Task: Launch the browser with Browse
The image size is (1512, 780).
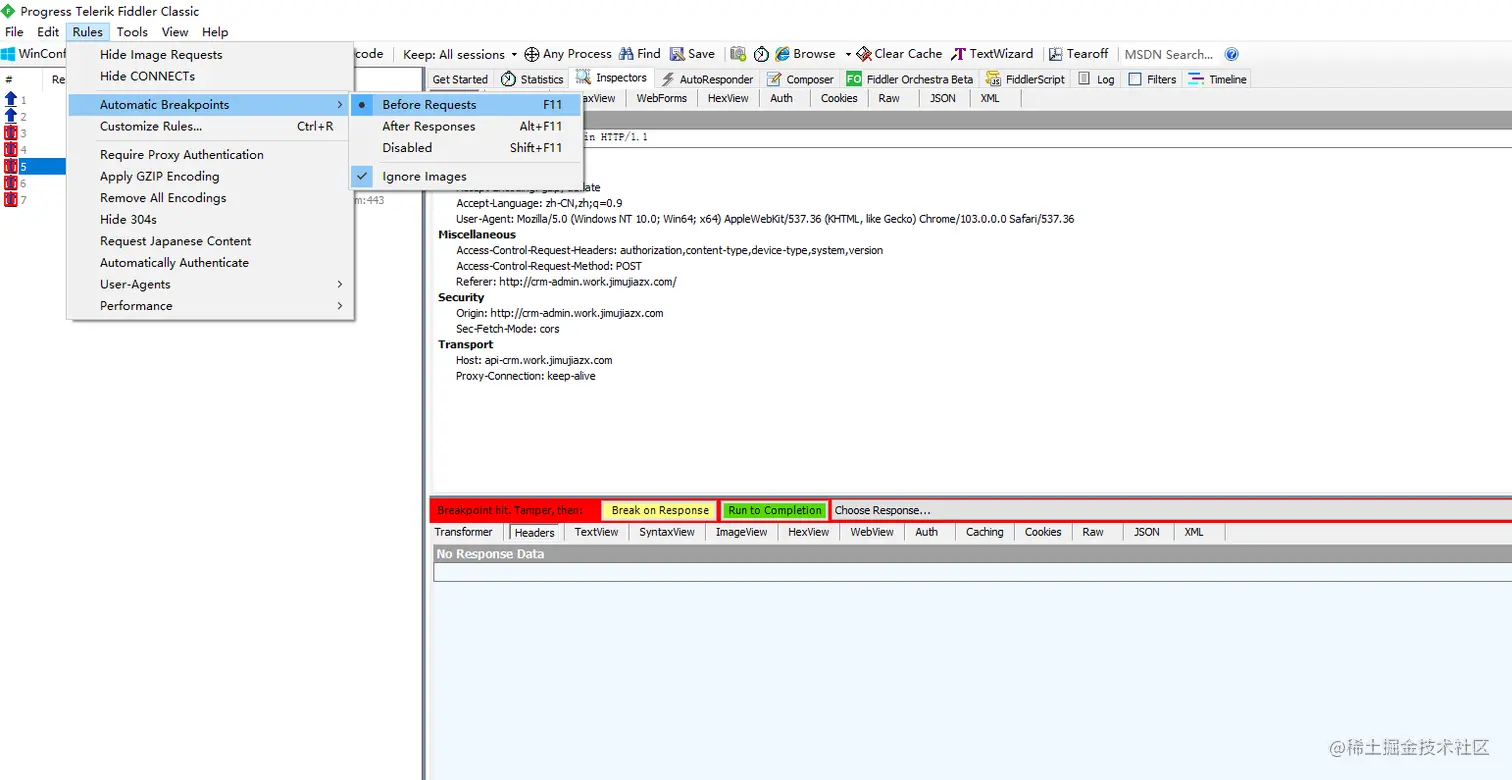Action: (x=805, y=54)
